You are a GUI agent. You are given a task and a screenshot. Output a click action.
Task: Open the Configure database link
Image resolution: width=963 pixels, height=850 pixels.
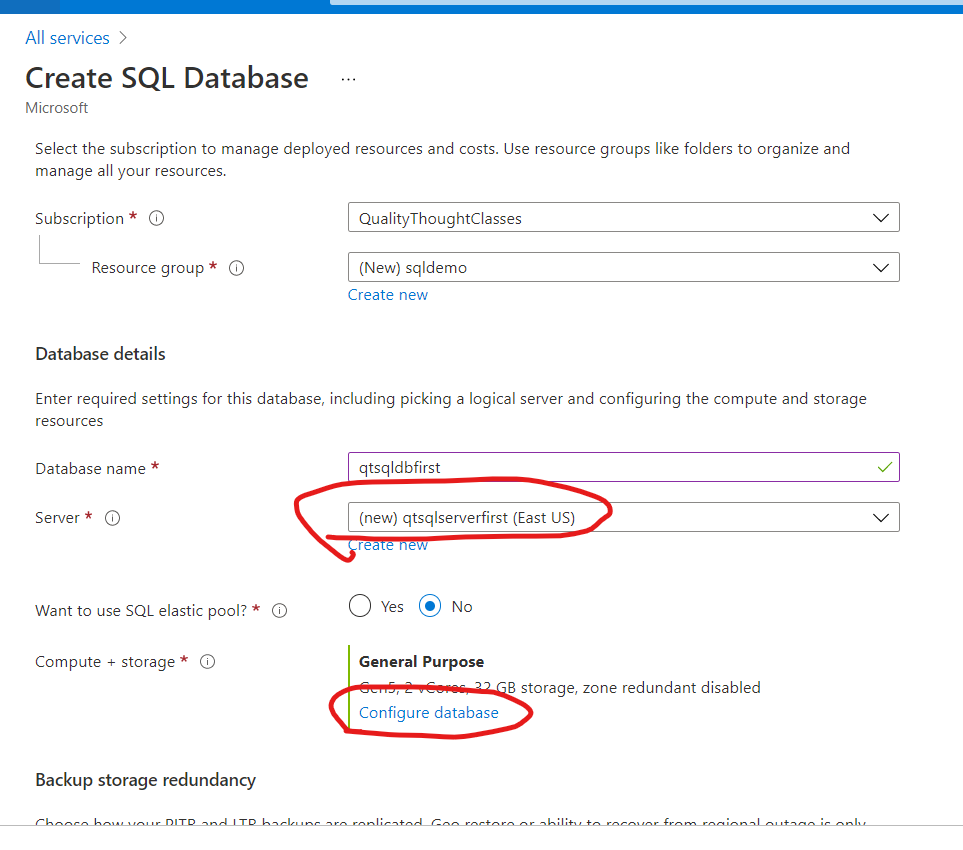(x=429, y=712)
